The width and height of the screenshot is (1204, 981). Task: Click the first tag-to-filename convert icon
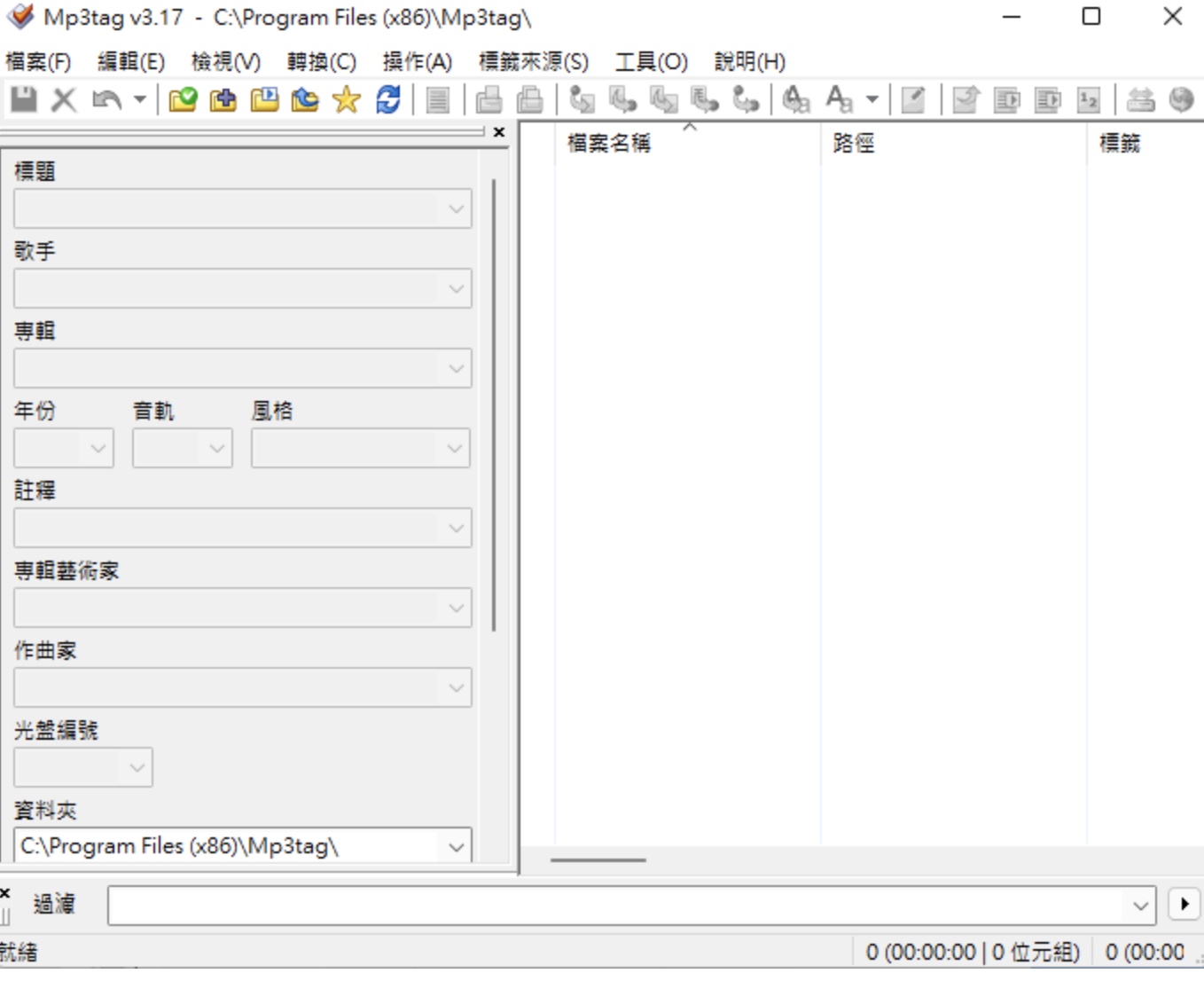[x=582, y=99]
